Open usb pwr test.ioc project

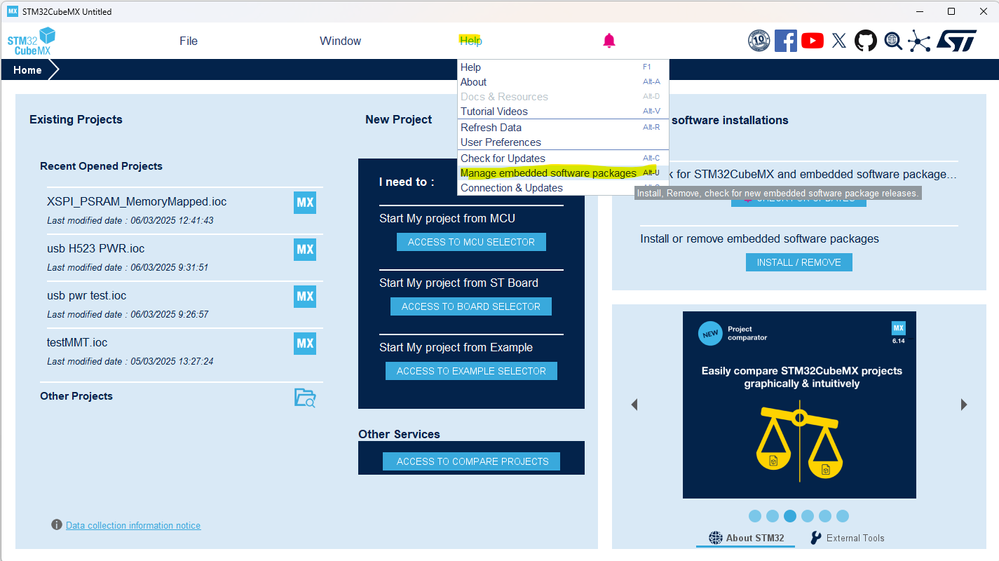pos(87,295)
